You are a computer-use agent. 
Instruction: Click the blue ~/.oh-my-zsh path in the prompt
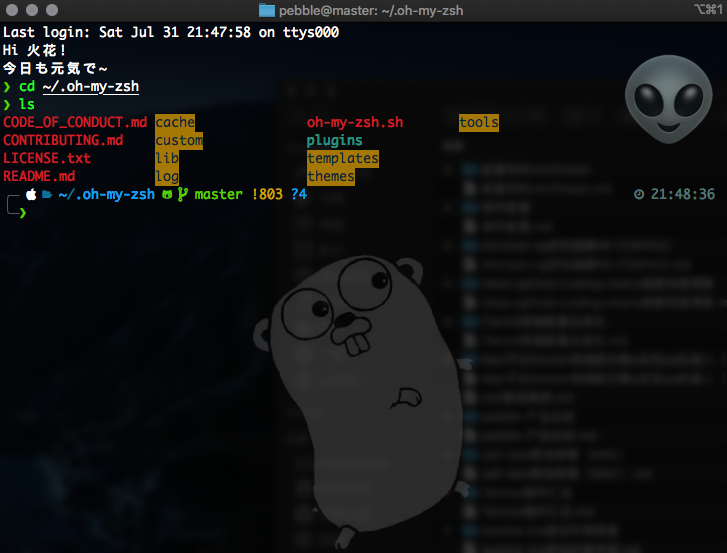tap(107, 194)
